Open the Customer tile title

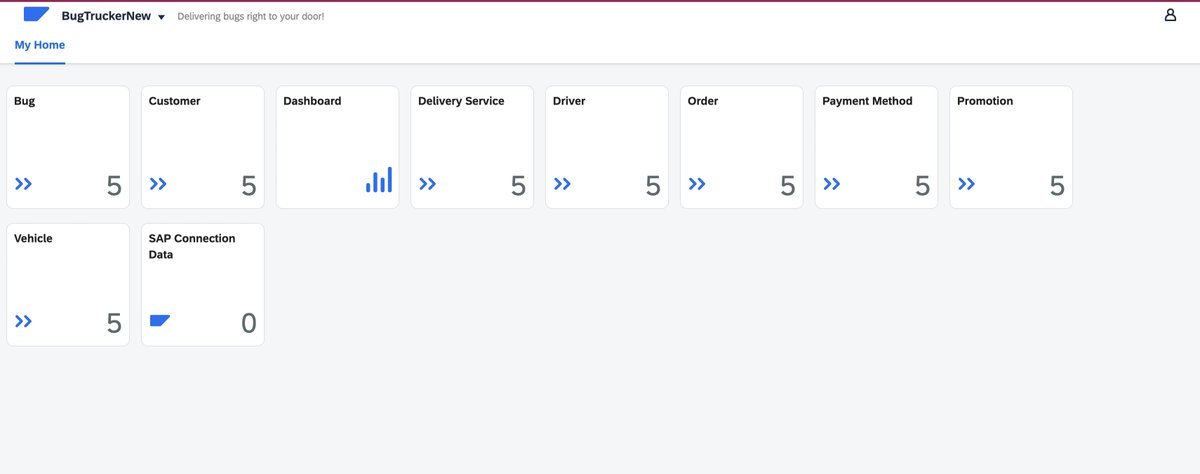[x=174, y=101]
